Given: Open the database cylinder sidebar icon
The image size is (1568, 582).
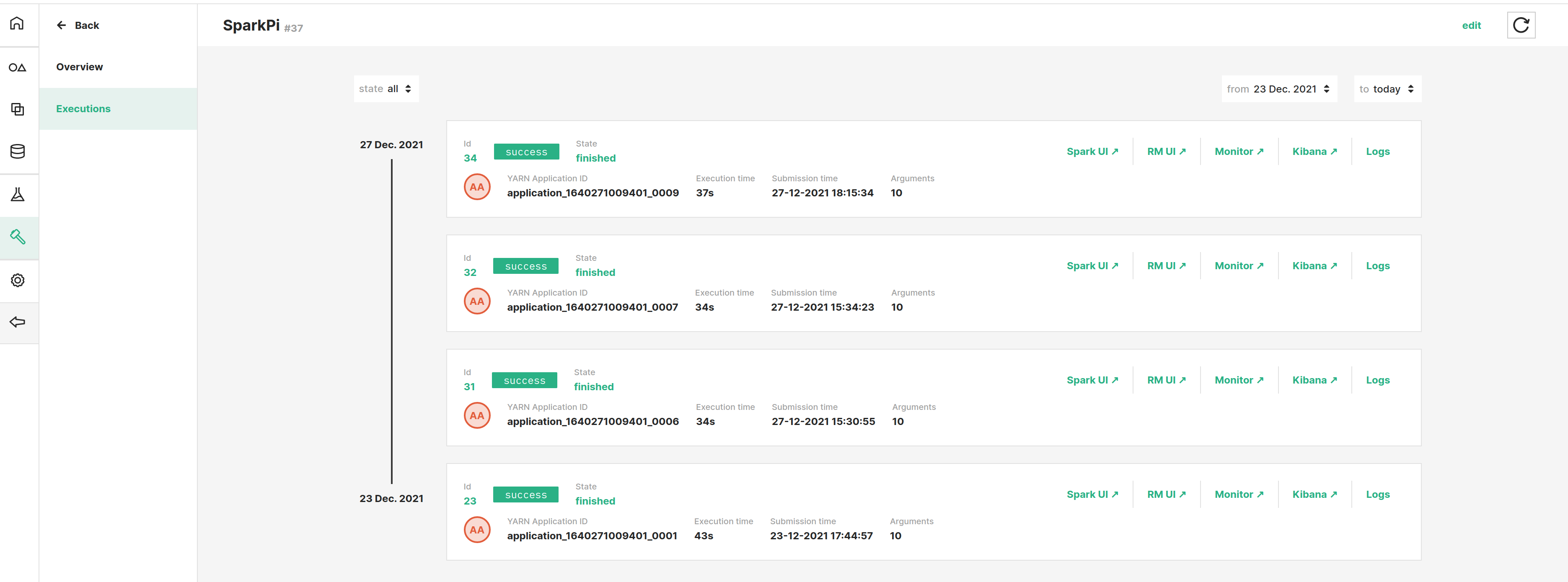Looking at the screenshot, I should [17, 152].
